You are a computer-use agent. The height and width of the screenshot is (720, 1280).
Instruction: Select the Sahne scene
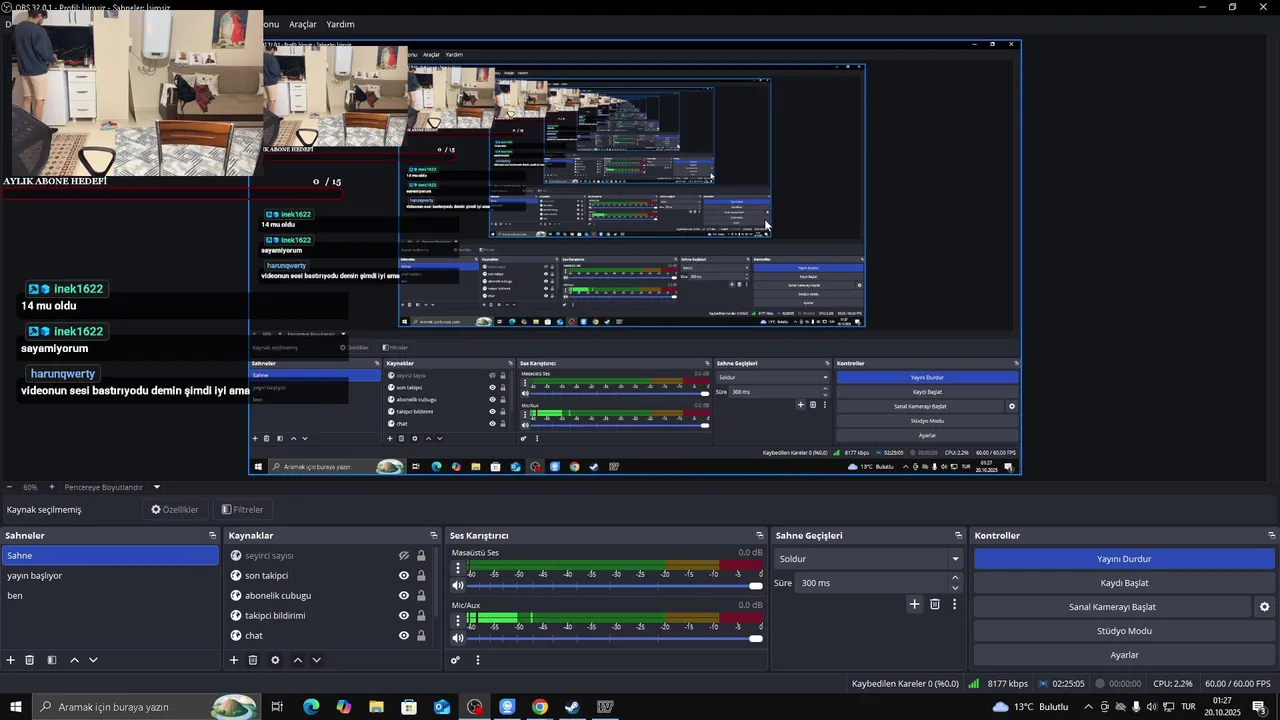coord(110,556)
